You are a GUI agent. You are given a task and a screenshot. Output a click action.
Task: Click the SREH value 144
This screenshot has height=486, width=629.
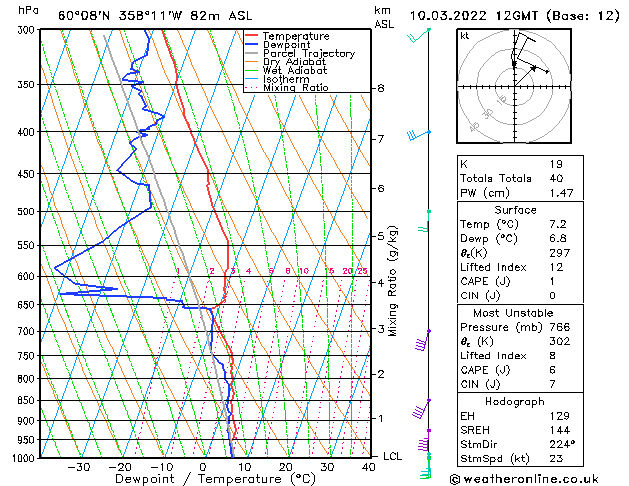560,430
